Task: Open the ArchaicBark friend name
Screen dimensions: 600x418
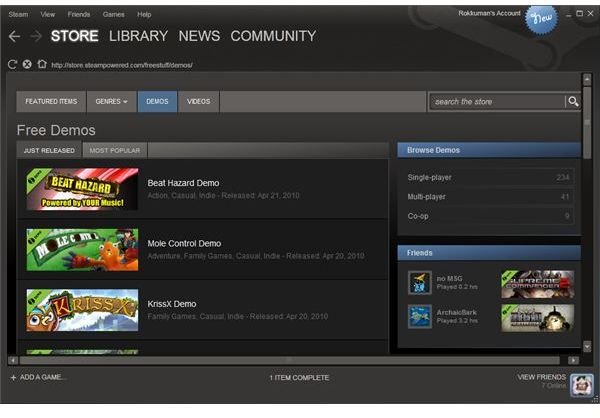Action: click(x=457, y=312)
